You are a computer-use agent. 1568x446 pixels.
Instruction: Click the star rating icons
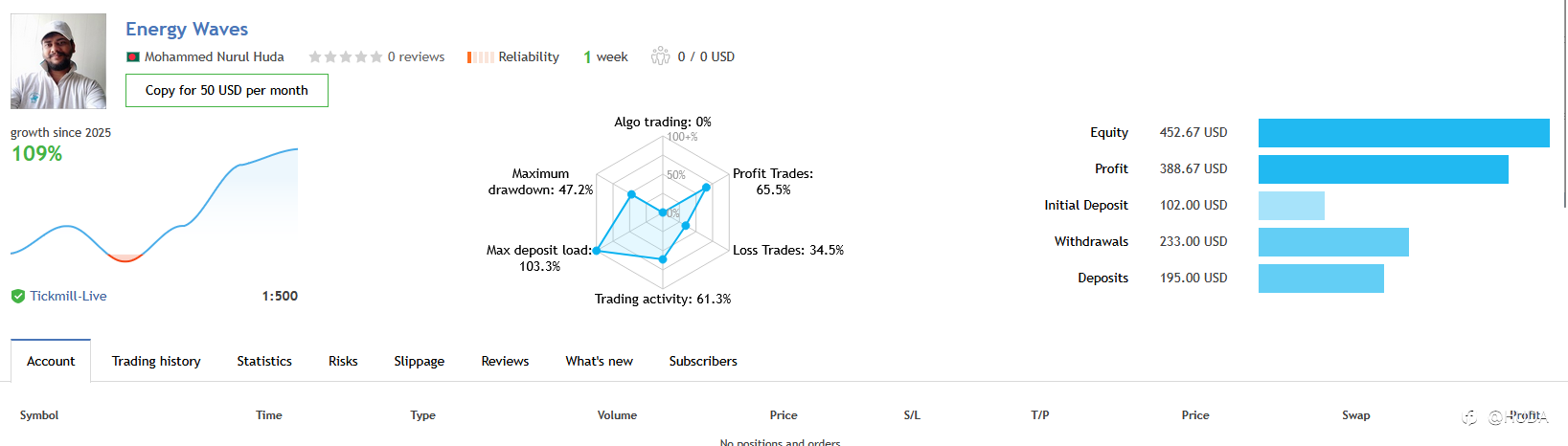click(x=345, y=57)
